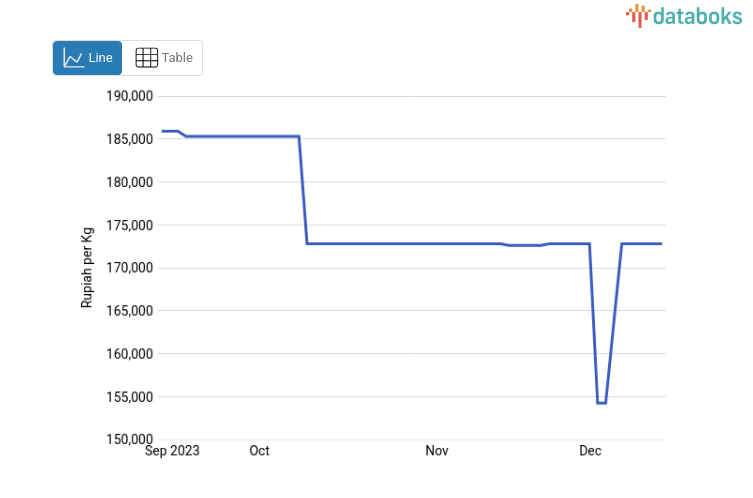
Task: Click the steep October drop on the line
Action: point(303,190)
